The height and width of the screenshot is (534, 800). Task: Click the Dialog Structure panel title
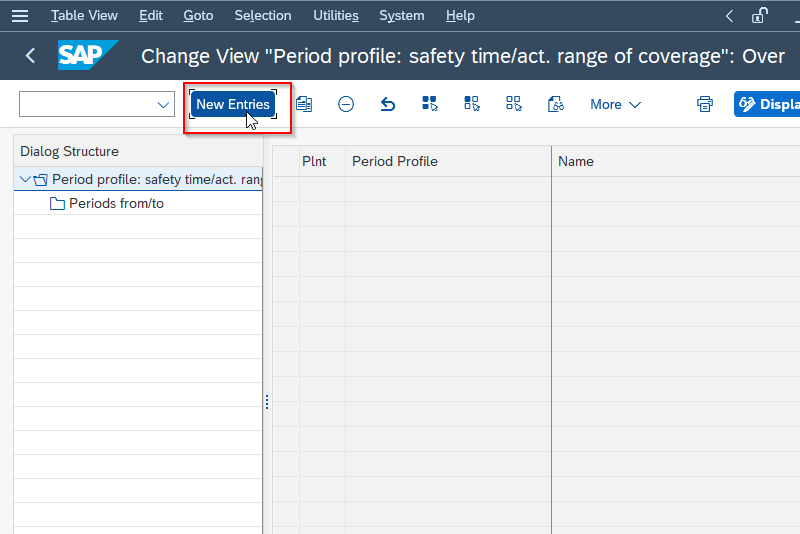pyautogui.click(x=69, y=151)
